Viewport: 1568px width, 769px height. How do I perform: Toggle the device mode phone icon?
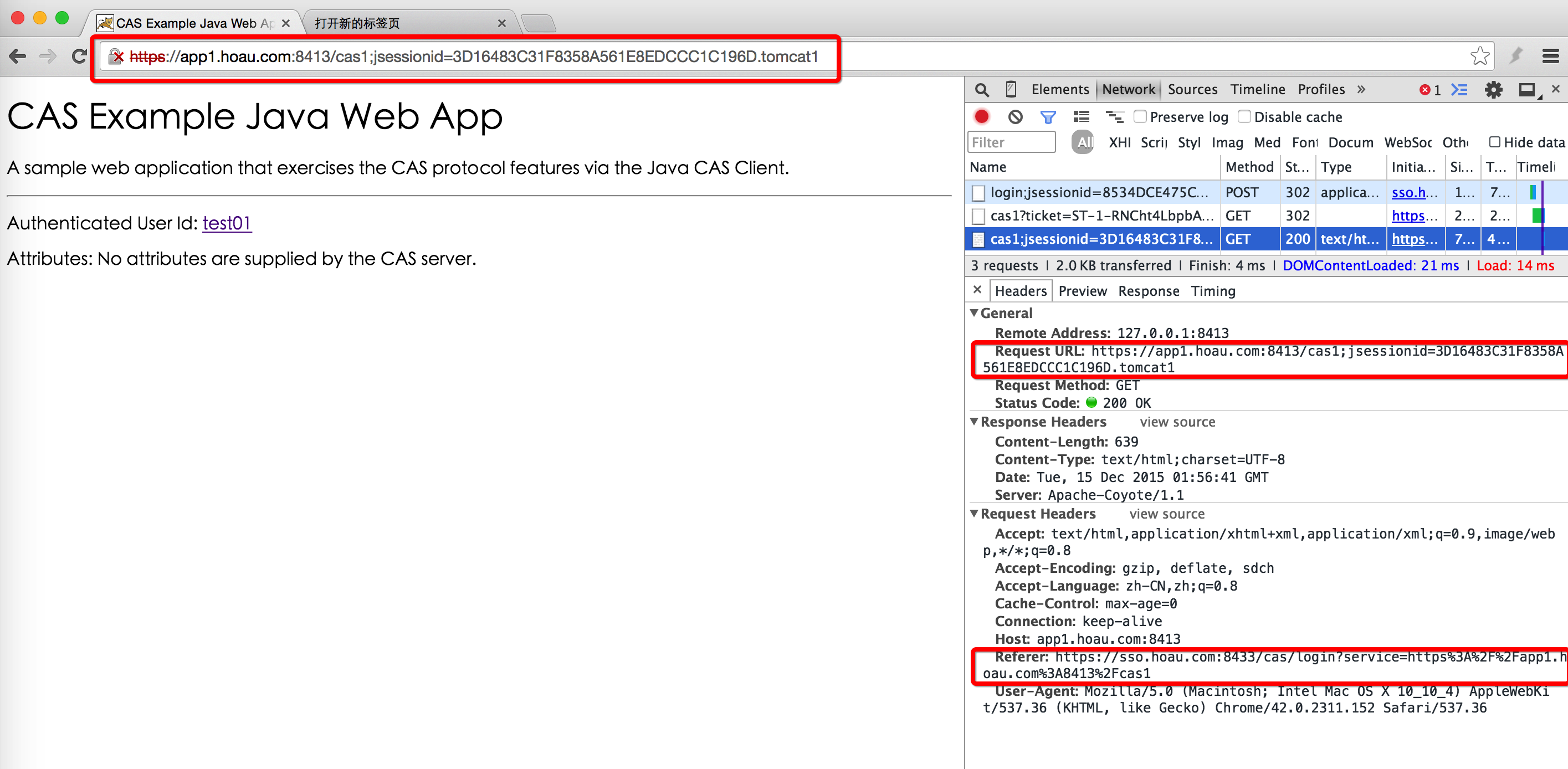(1011, 90)
